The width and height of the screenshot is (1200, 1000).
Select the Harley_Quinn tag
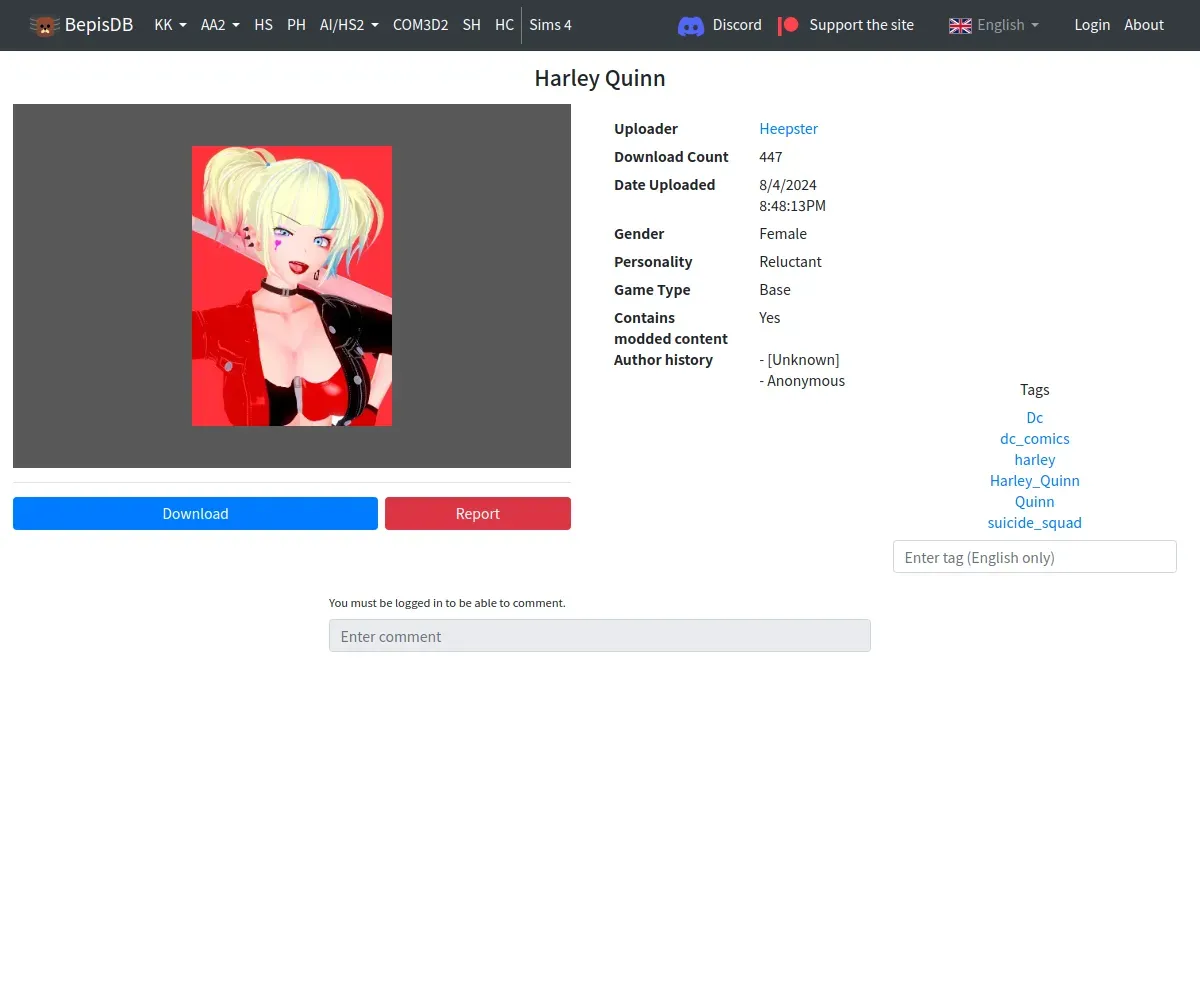[x=1035, y=481]
